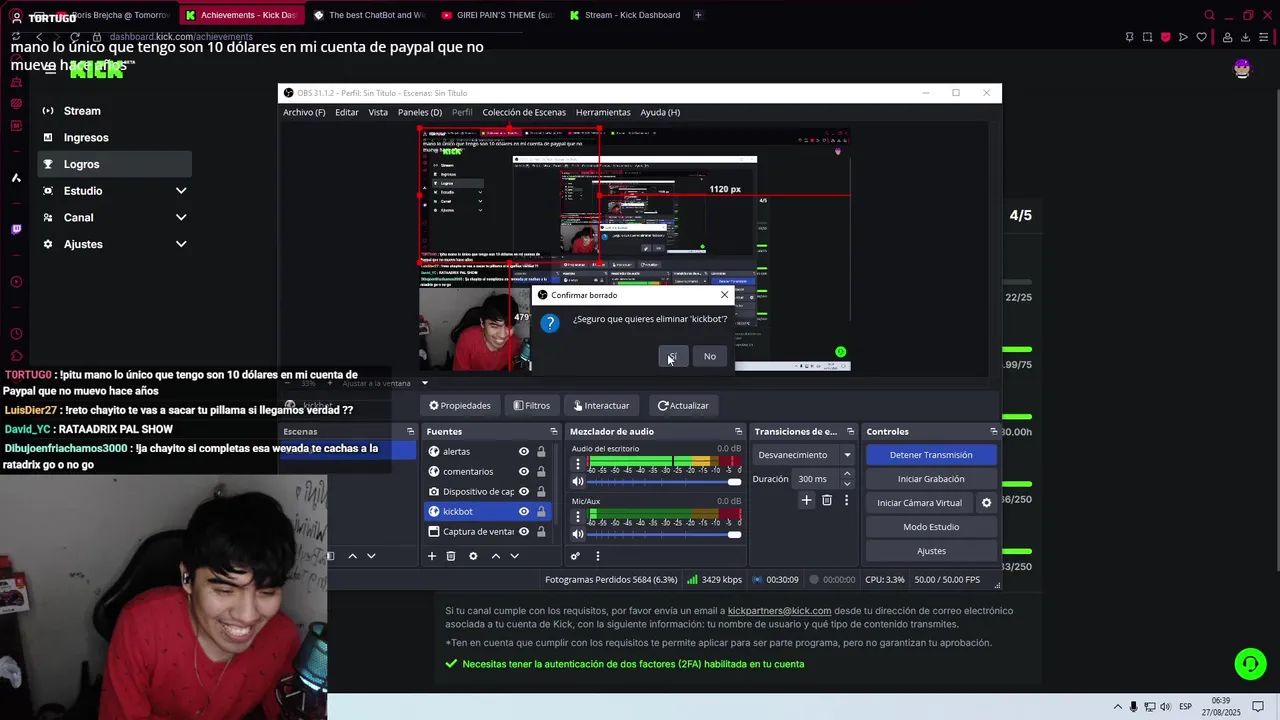Toggle visibility of kickbot source

[x=523, y=512]
